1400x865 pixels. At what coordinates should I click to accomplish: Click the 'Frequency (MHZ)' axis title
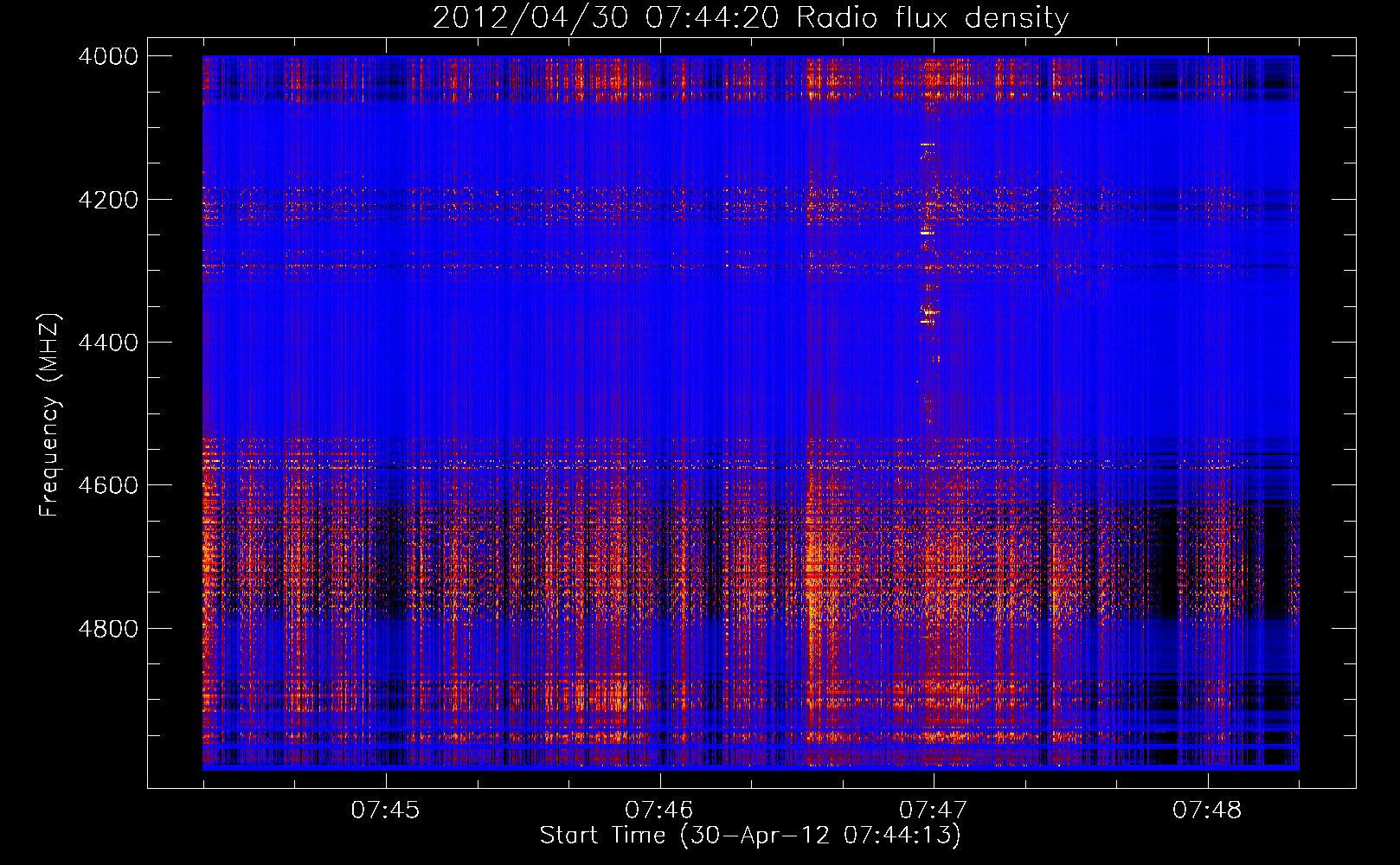[50, 415]
